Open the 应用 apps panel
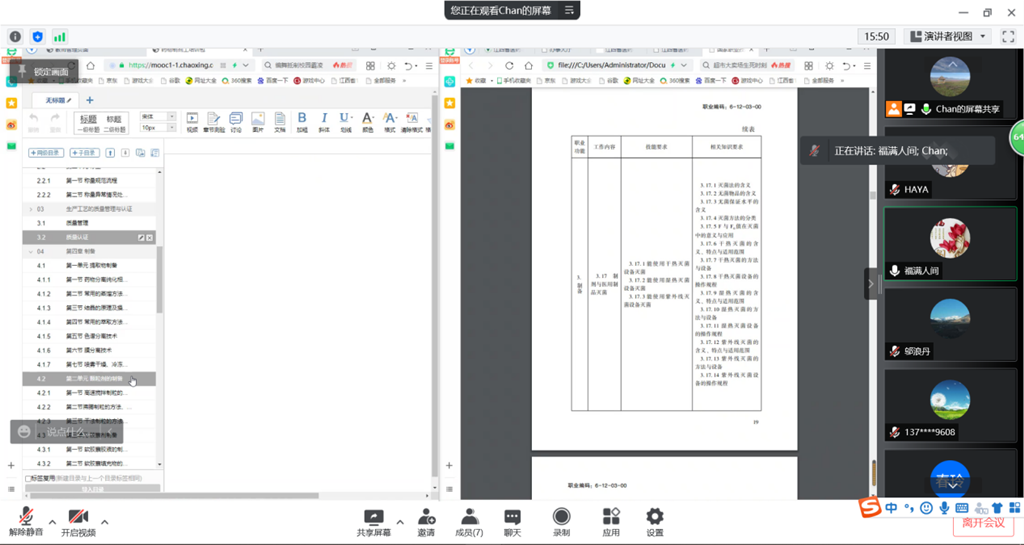The height and width of the screenshot is (545, 1024). click(611, 523)
